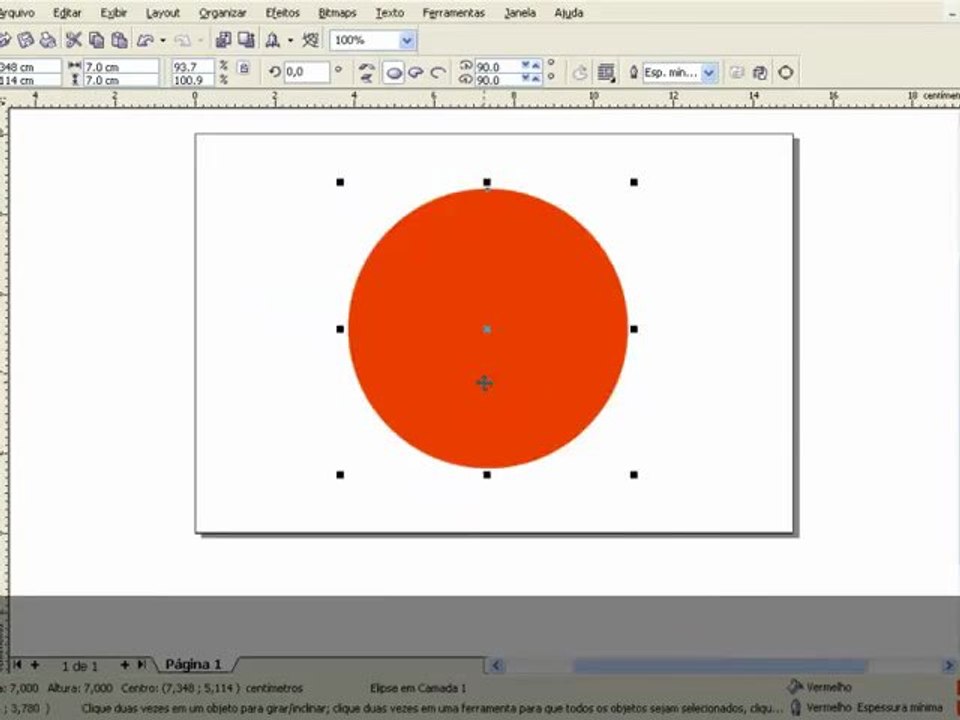Click the grayed Redo icon
The height and width of the screenshot is (720, 960).
(182, 40)
